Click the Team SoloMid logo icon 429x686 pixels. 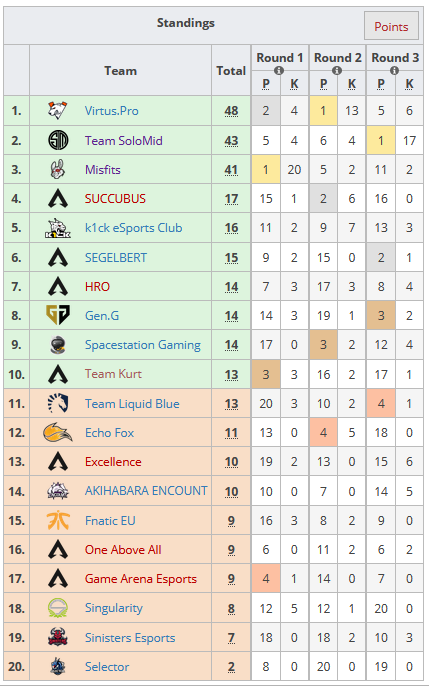58,140
